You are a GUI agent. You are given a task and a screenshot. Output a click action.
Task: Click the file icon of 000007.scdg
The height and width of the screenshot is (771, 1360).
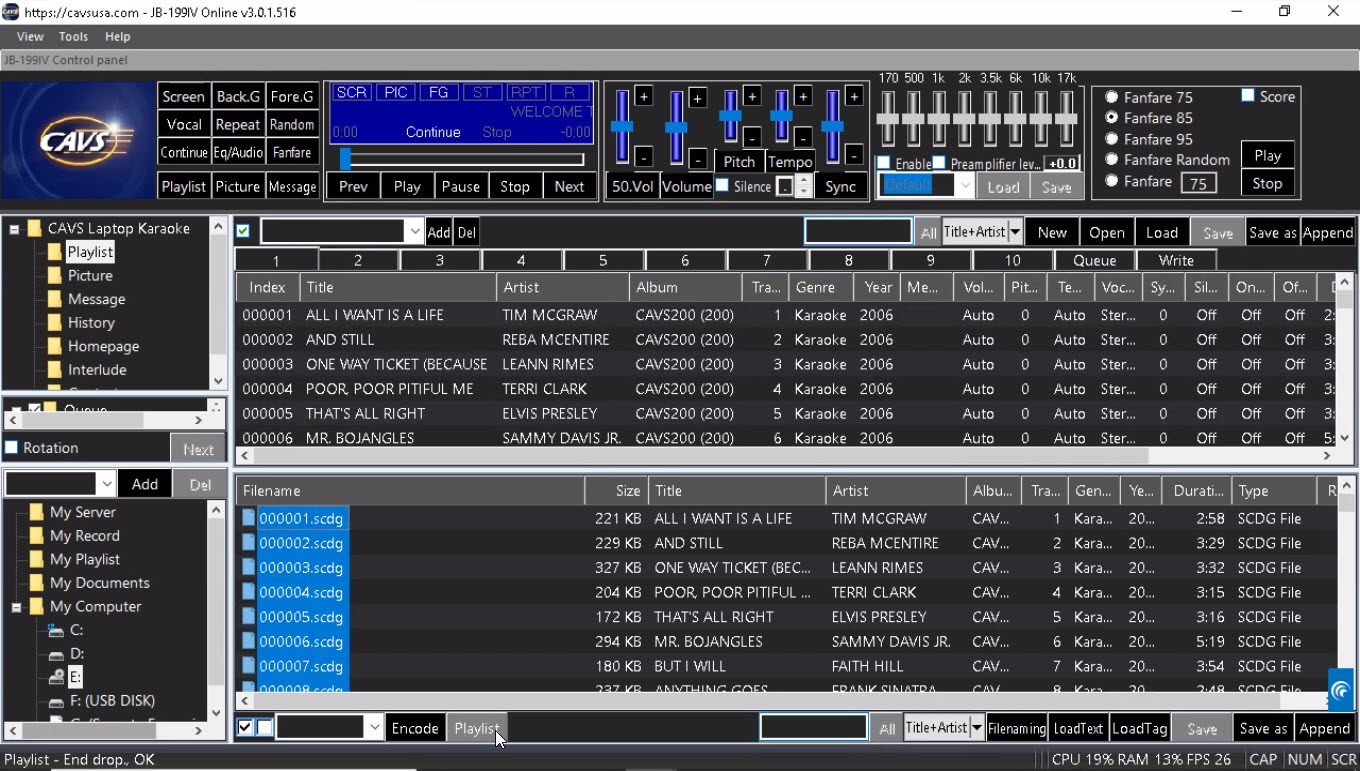tap(248, 666)
